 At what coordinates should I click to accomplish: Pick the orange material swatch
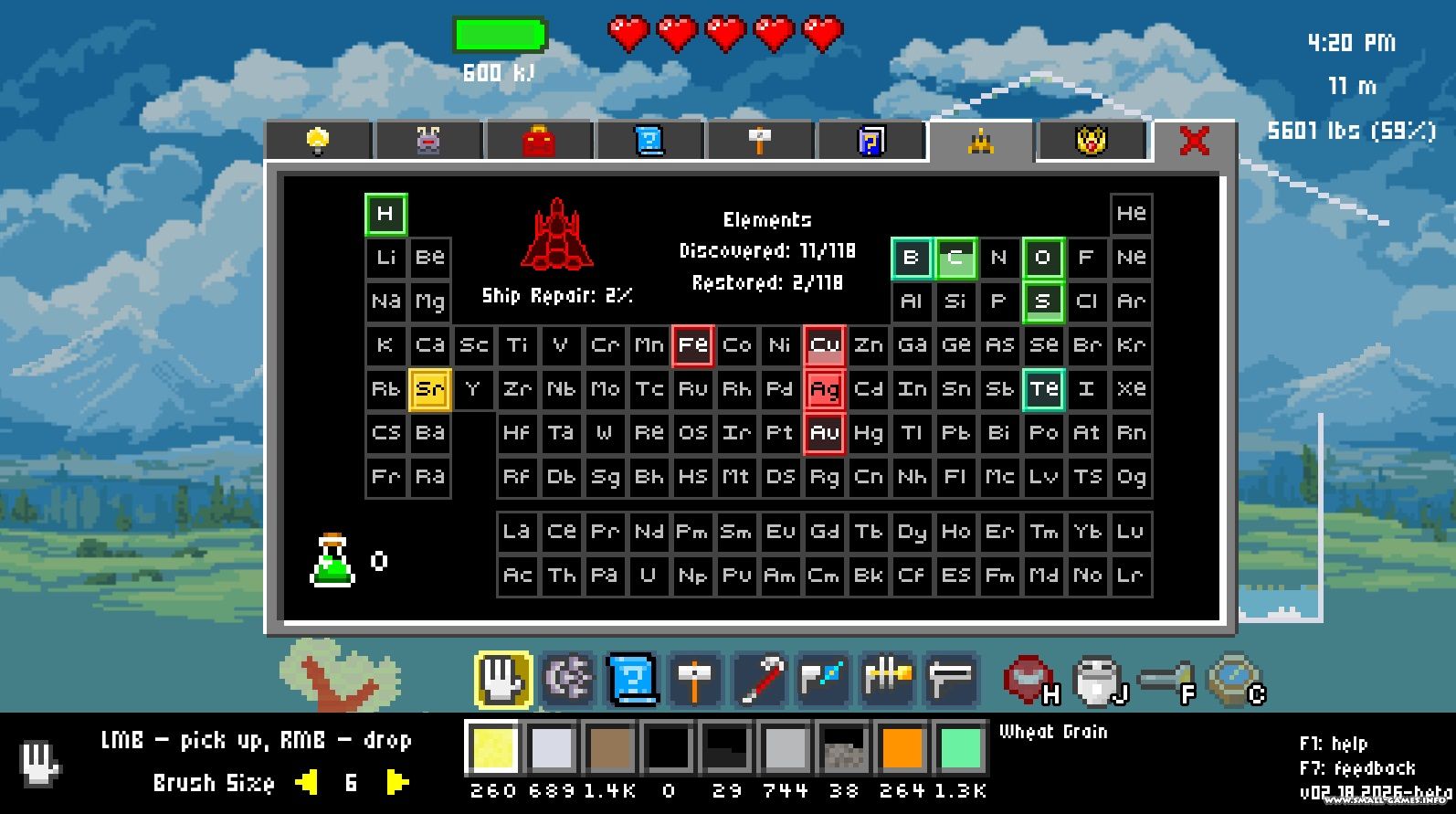click(902, 749)
